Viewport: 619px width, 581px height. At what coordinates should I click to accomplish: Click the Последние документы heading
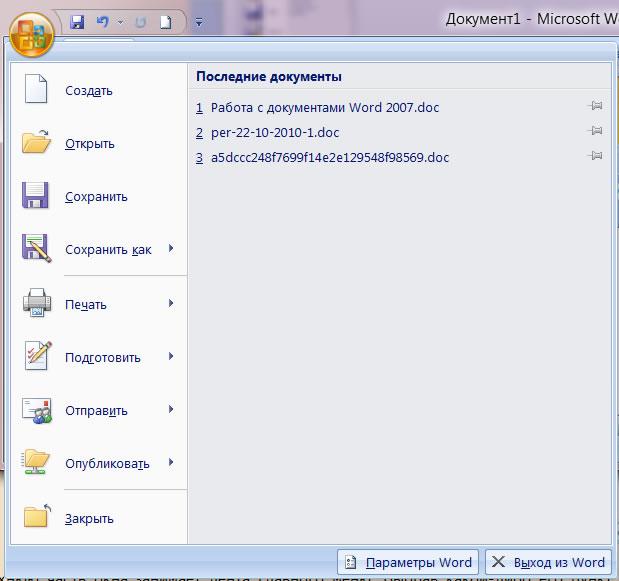click(x=269, y=76)
